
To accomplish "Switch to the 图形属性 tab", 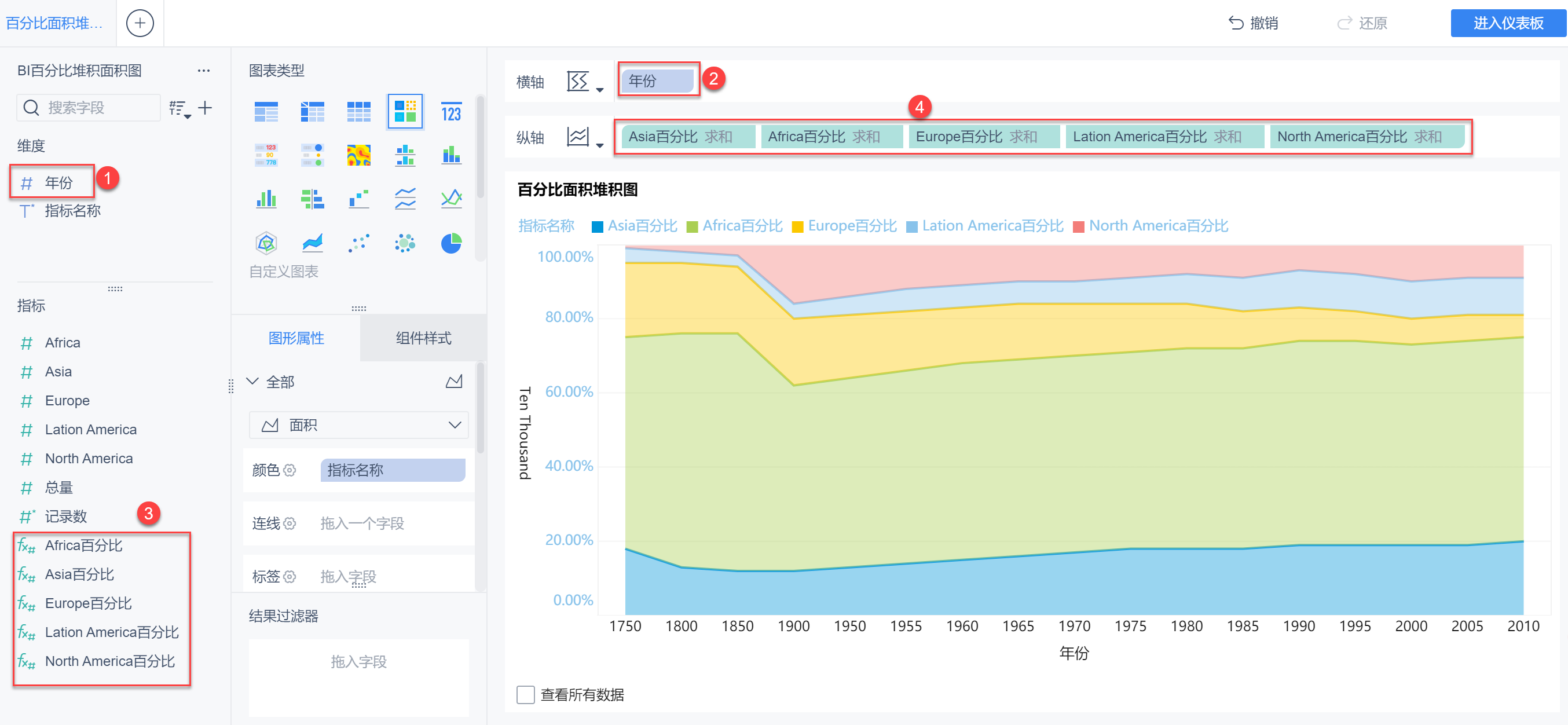I will (x=296, y=338).
